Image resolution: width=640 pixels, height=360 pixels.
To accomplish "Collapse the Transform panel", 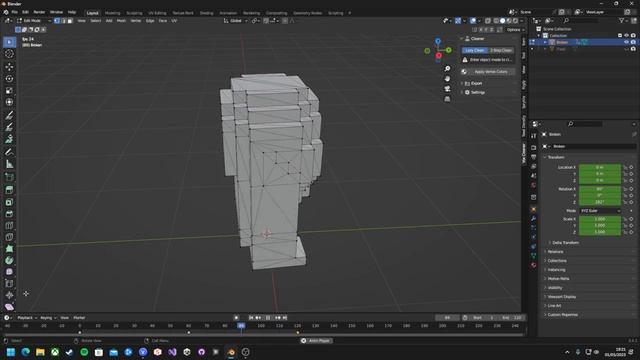I will 555,157.
